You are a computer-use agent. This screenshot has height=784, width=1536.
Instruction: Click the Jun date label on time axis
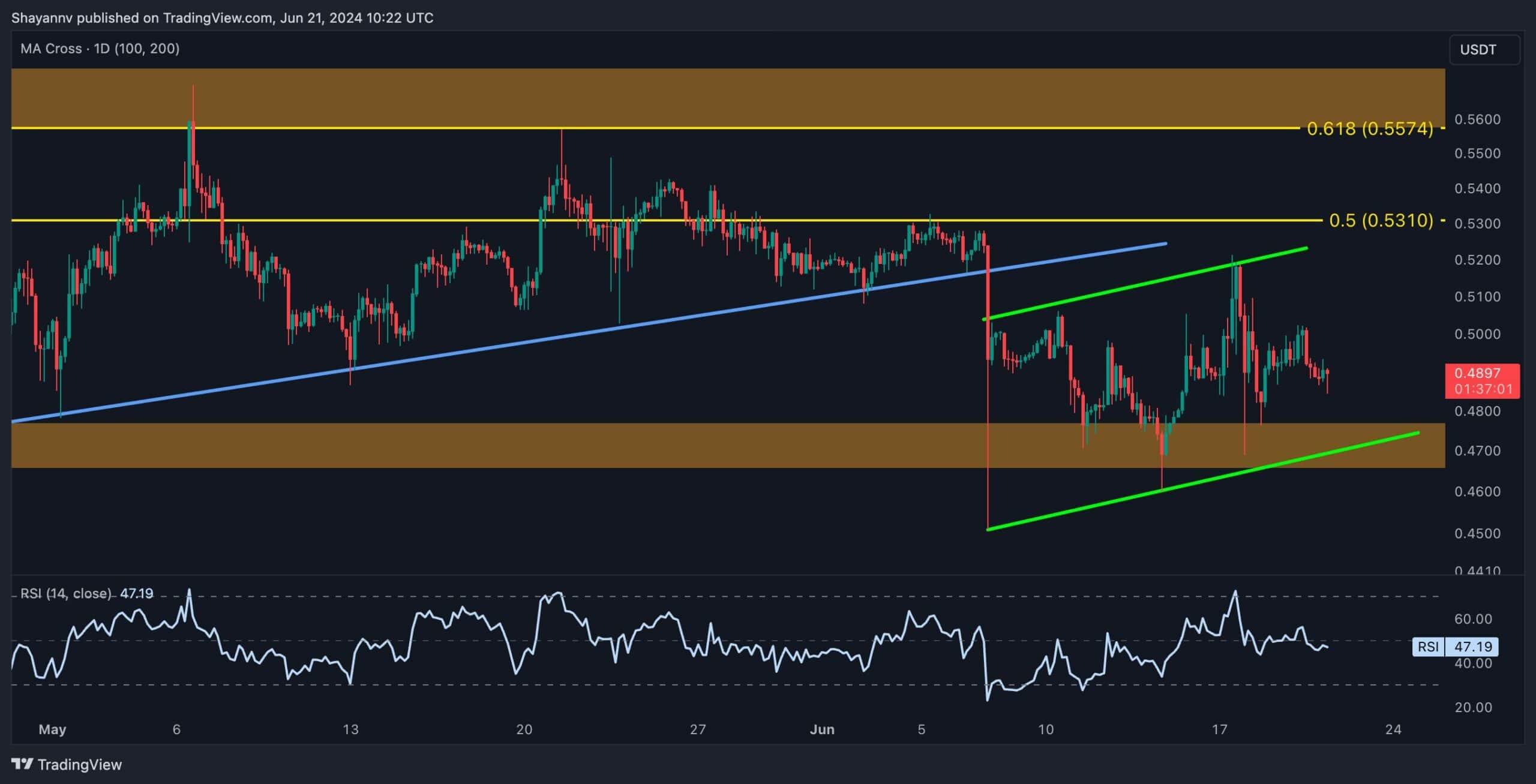point(822,729)
